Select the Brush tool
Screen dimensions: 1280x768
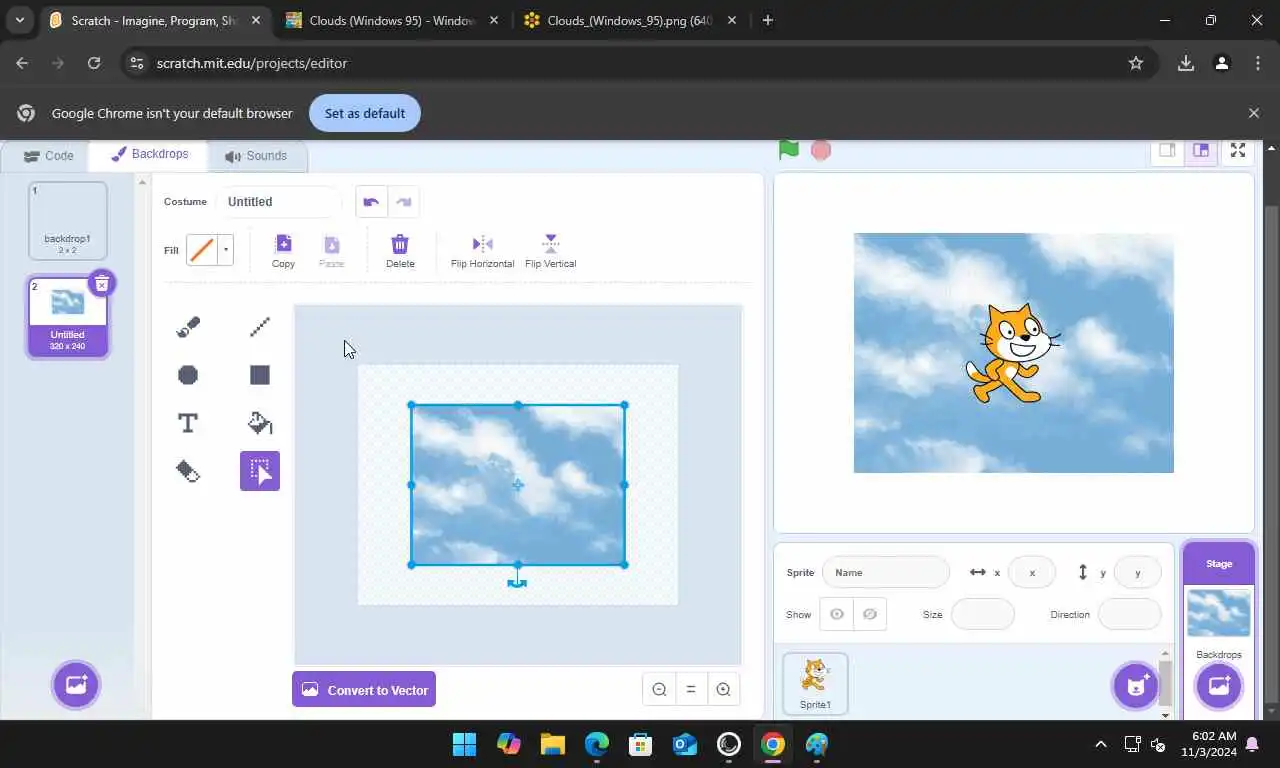188,326
